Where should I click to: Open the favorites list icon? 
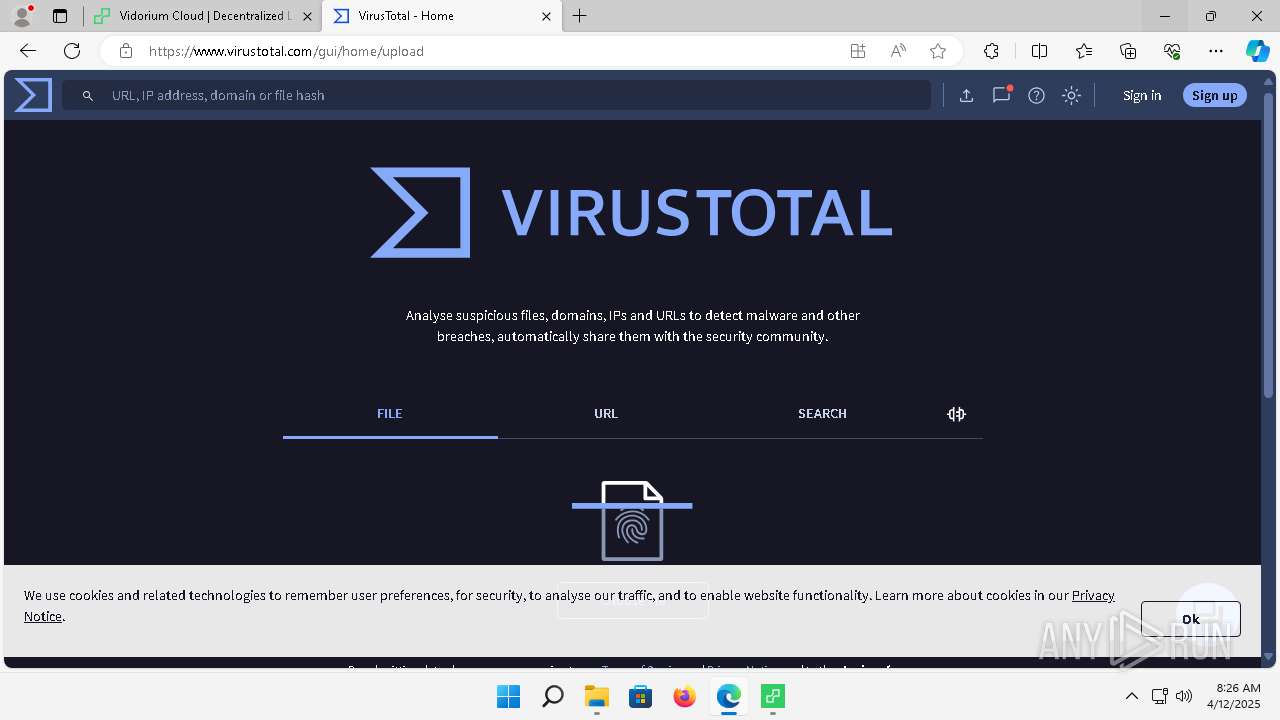1084,51
